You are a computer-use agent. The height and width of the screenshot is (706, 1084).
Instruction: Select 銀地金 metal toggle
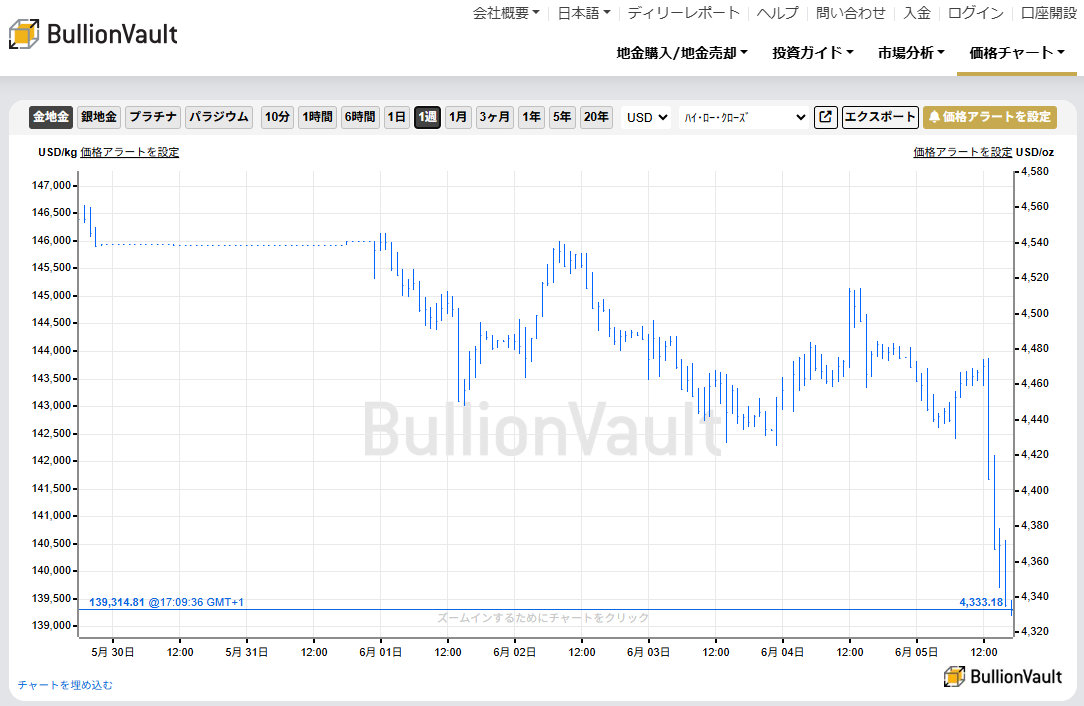pyautogui.click(x=99, y=117)
